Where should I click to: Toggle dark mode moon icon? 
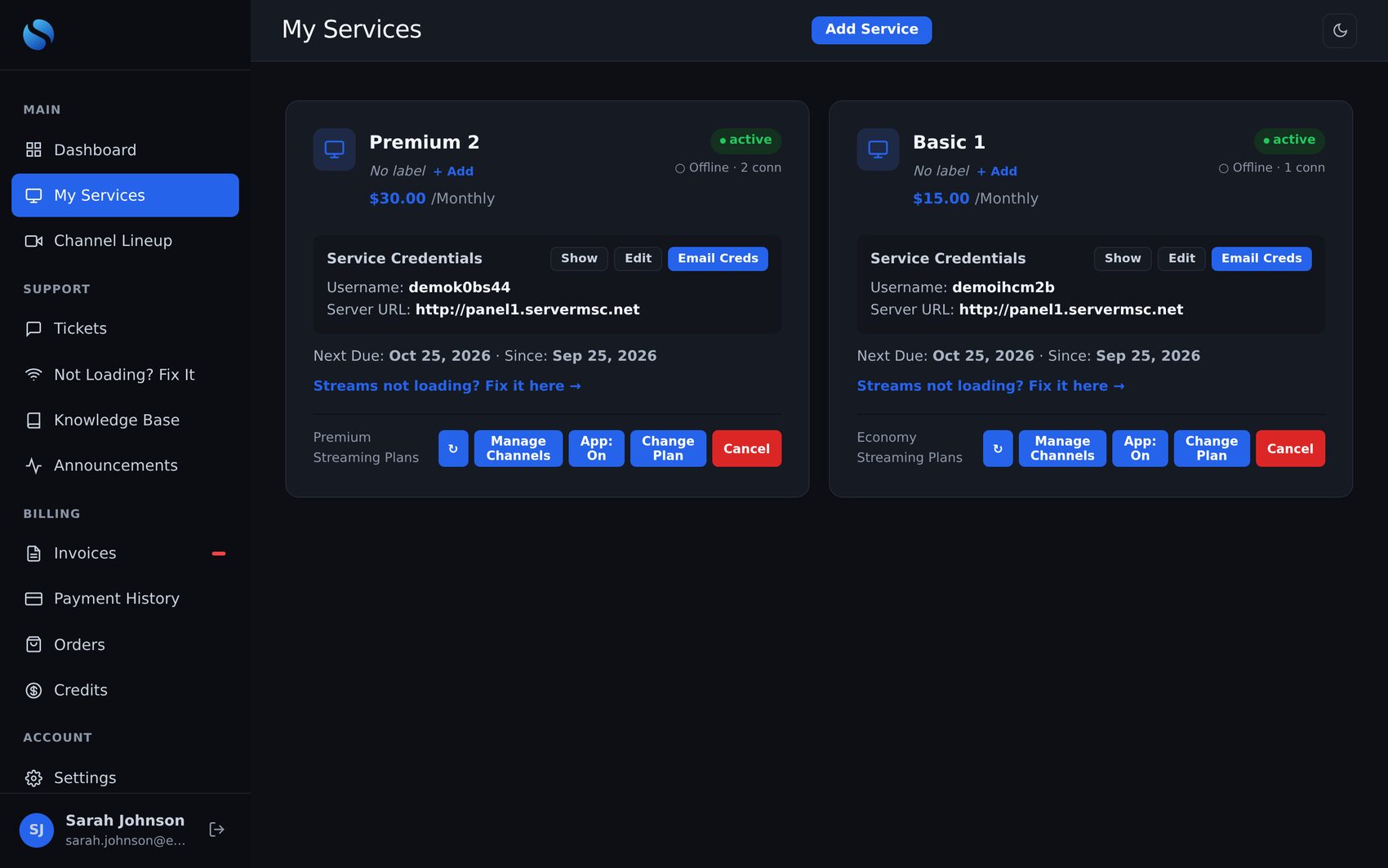(1340, 30)
